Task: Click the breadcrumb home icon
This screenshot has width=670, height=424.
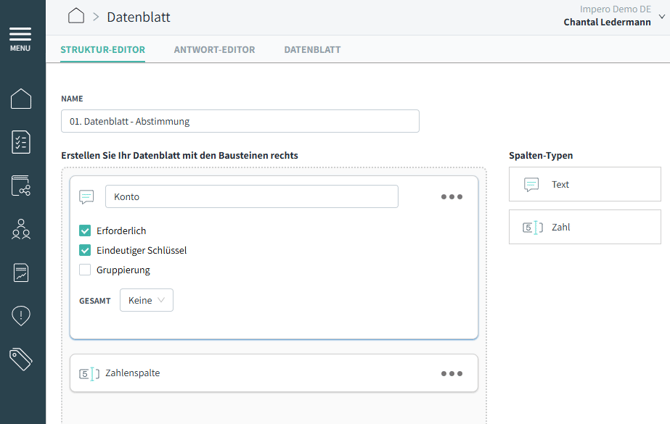Action: point(76,15)
